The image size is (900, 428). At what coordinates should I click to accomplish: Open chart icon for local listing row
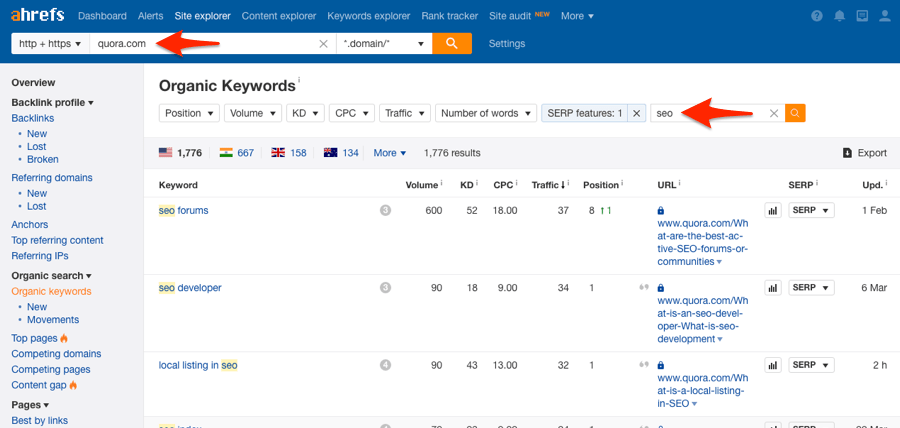click(773, 364)
